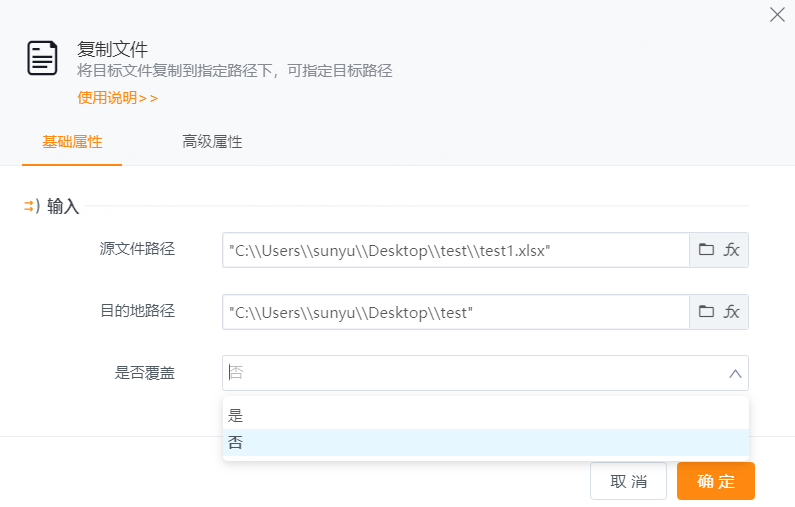Open the 使用说明>> help link

[118, 98]
